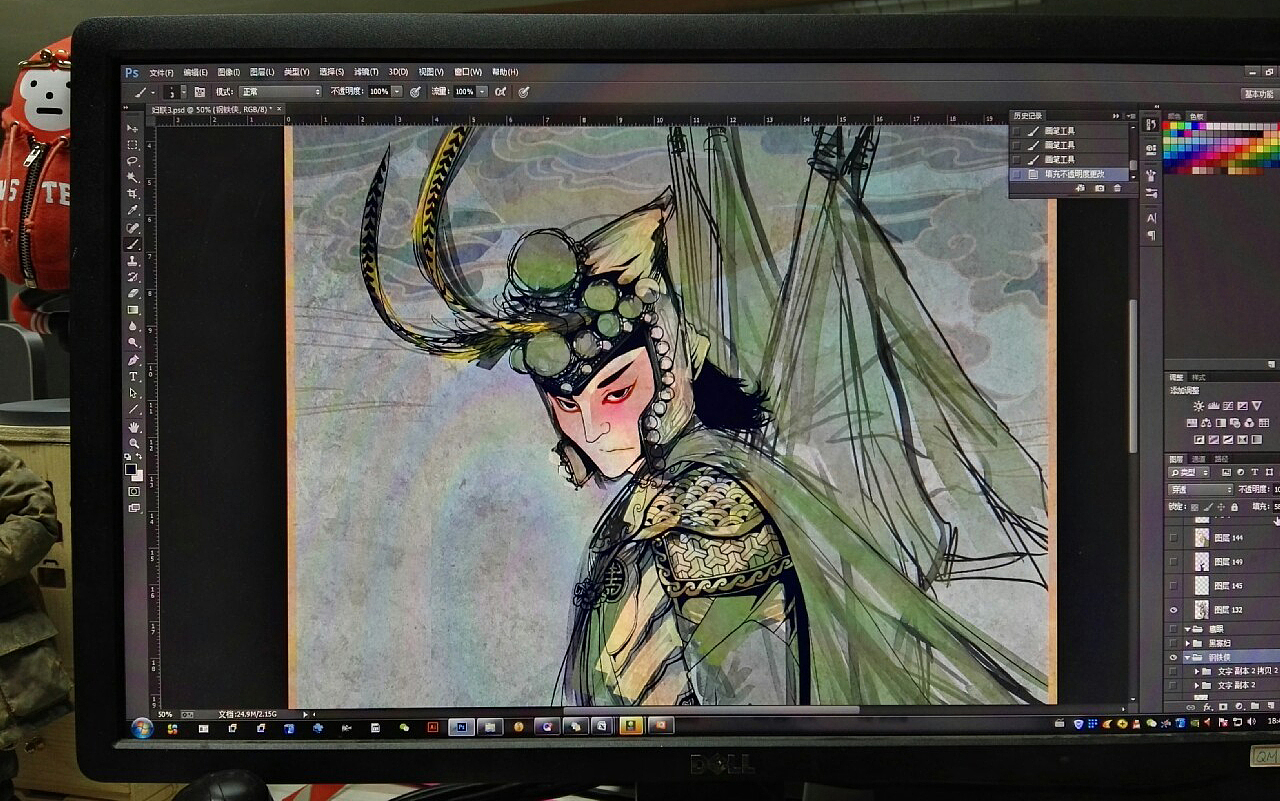1280x801 pixels.
Task: Open the 视图(V) menu
Action: click(431, 73)
